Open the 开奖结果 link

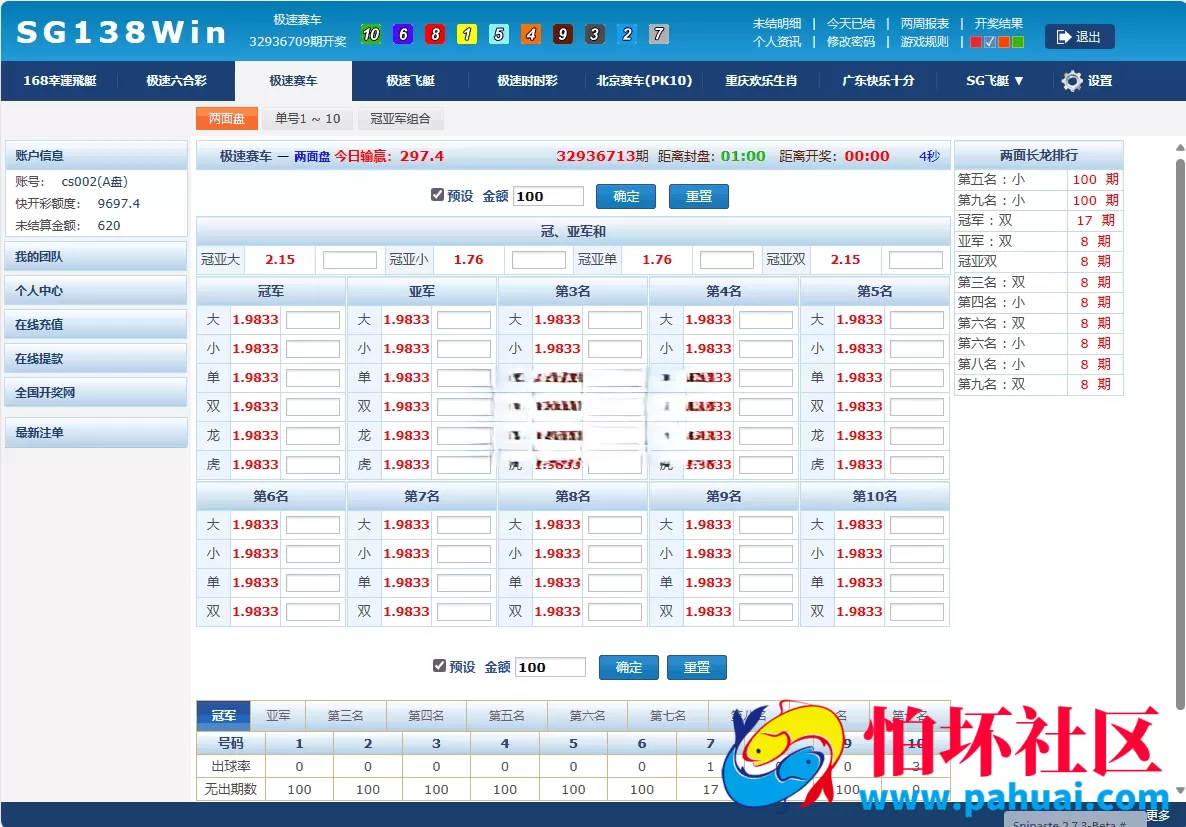(998, 23)
